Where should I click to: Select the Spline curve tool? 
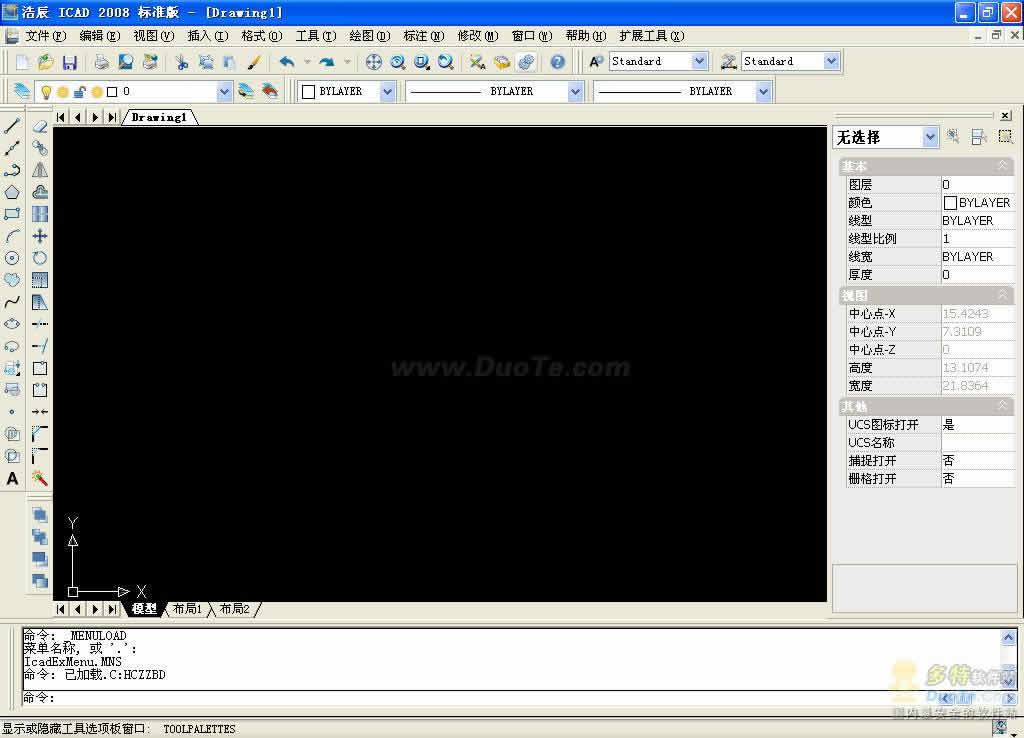point(12,302)
